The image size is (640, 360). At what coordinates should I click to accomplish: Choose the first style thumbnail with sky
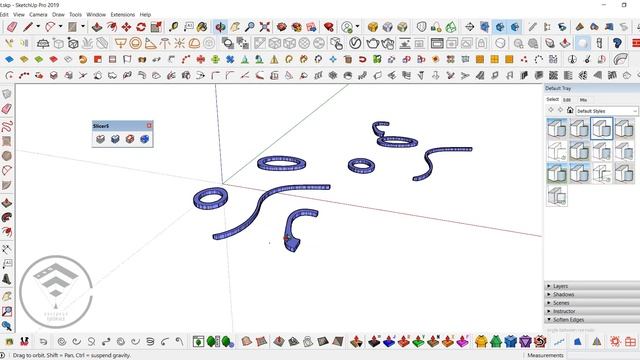[557, 129]
